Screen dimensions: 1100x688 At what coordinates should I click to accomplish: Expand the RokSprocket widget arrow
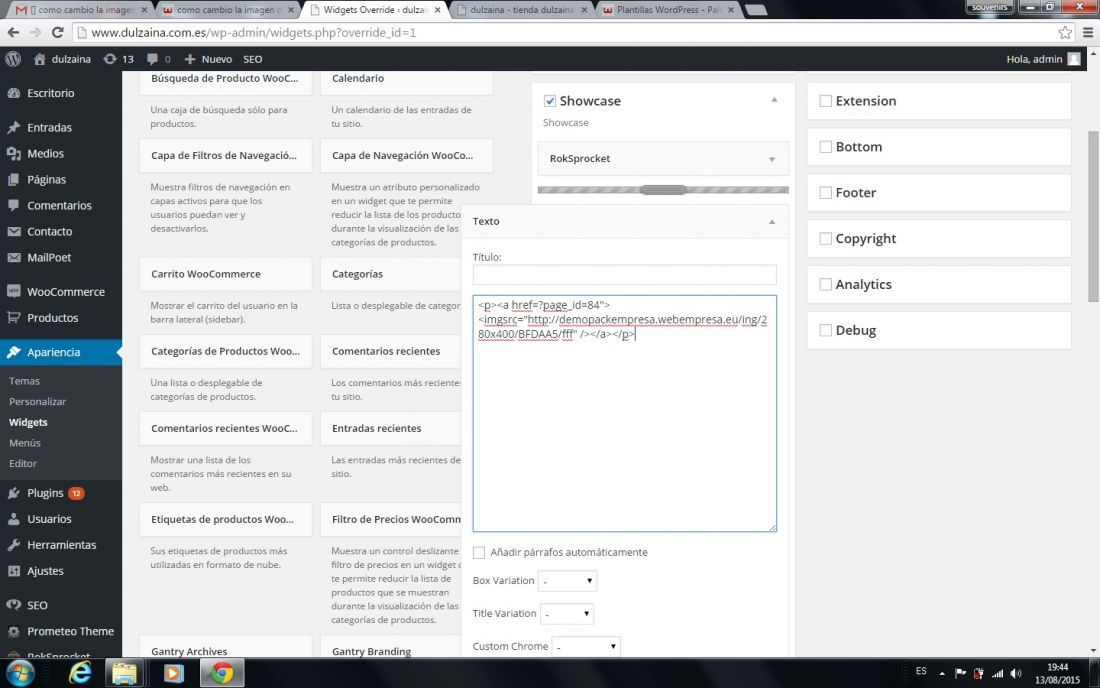(x=772, y=159)
